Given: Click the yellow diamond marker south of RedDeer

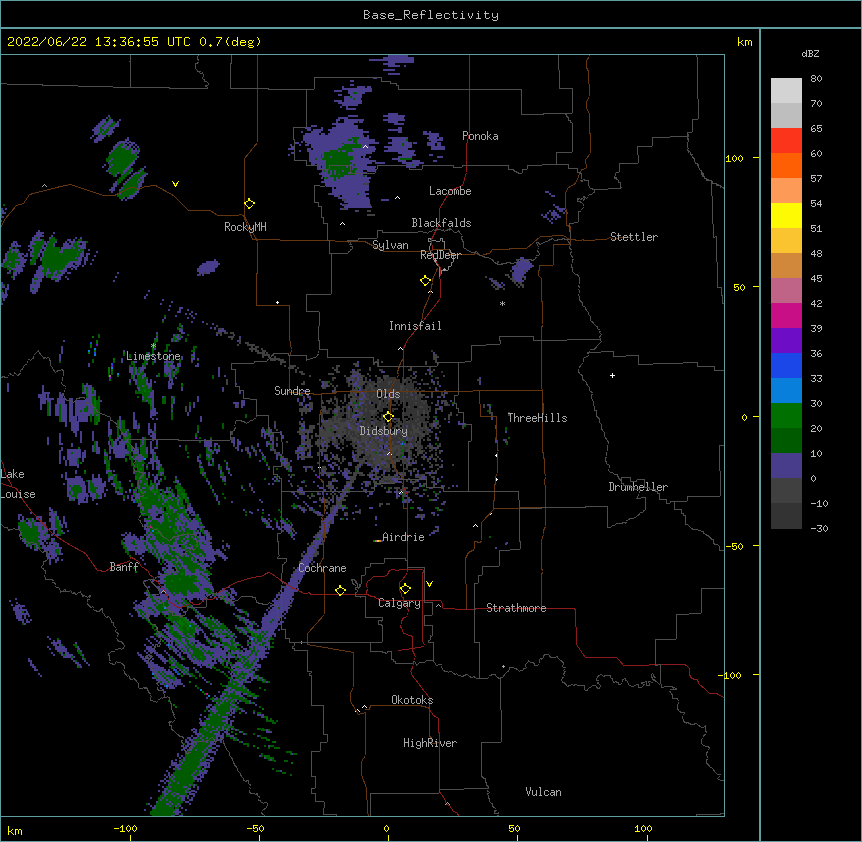Looking at the screenshot, I should click(426, 281).
